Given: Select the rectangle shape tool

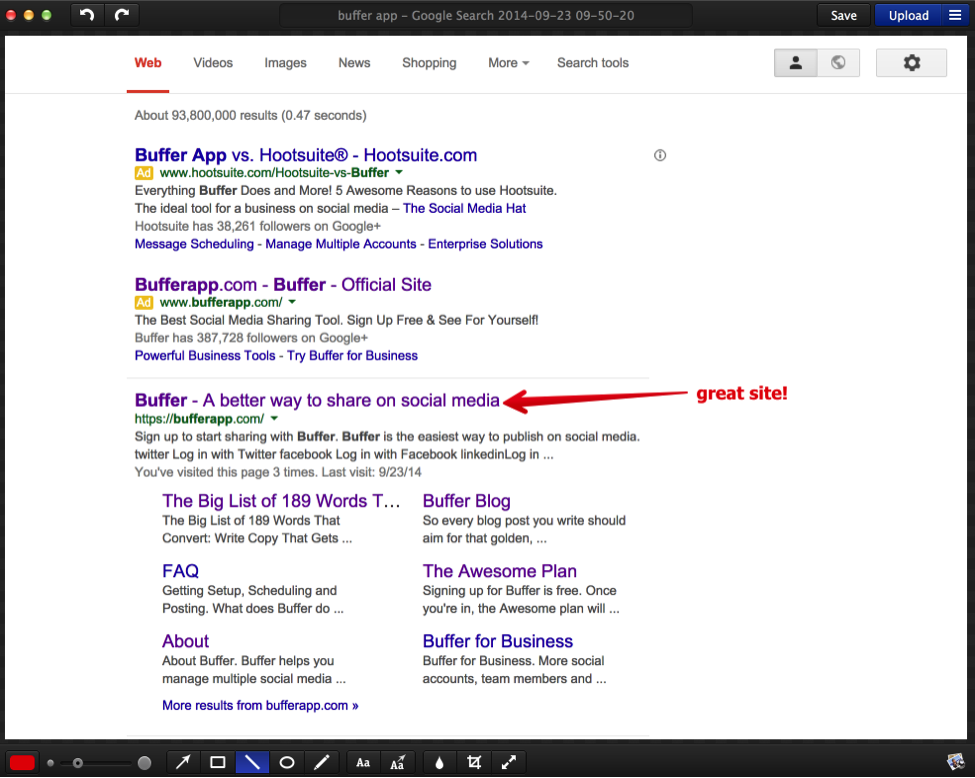Looking at the screenshot, I should [x=218, y=762].
